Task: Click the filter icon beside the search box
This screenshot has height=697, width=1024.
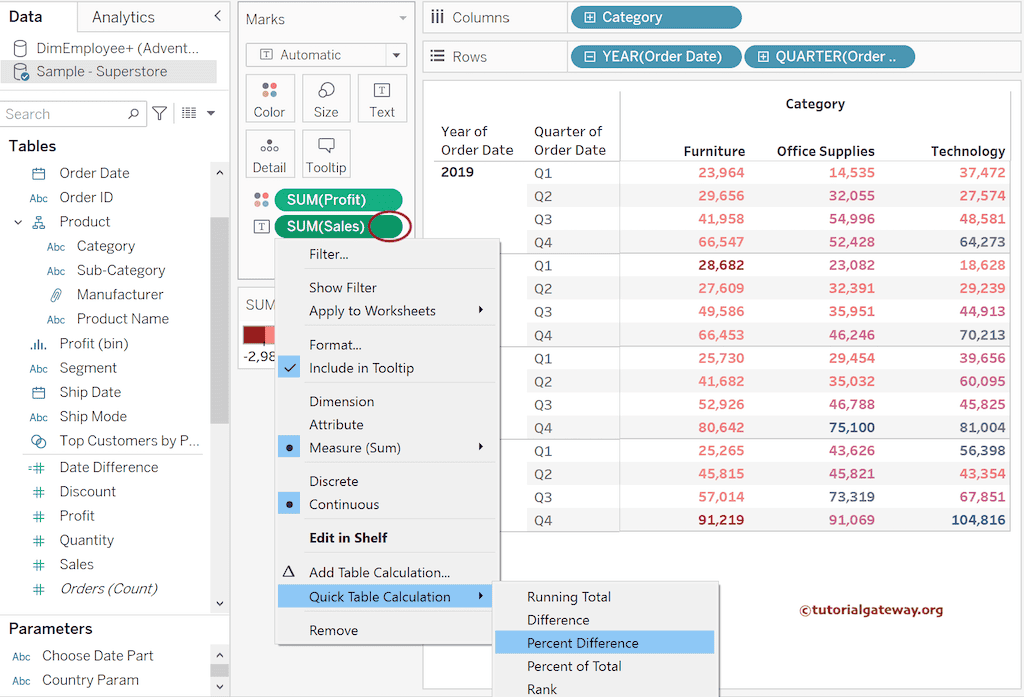Action: point(159,113)
